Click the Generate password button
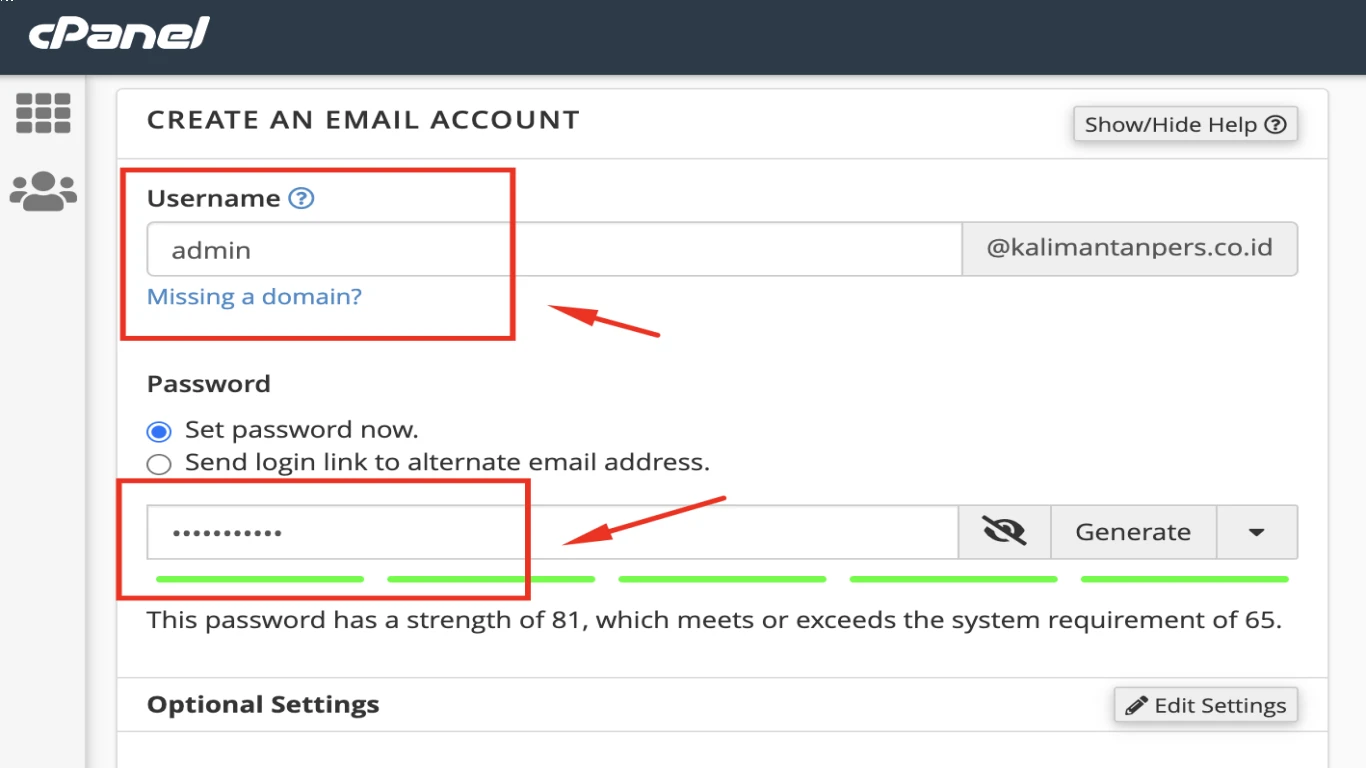Screen dimensions: 1366x768 (1133, 532)
